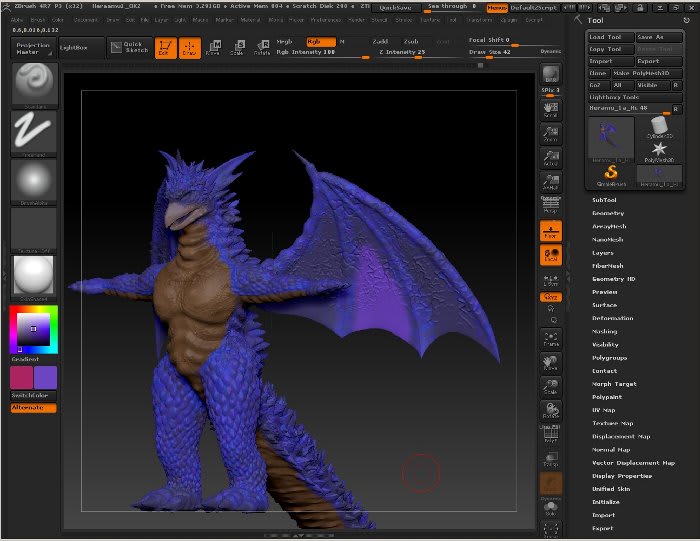Switch to the Scale gizmo in top shelf
700x541 pixels.
pos(238,48)
